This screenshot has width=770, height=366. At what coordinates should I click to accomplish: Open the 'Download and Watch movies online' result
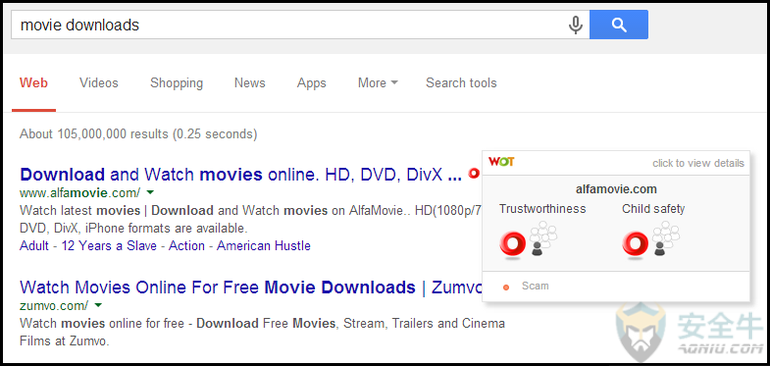(241, 174)
